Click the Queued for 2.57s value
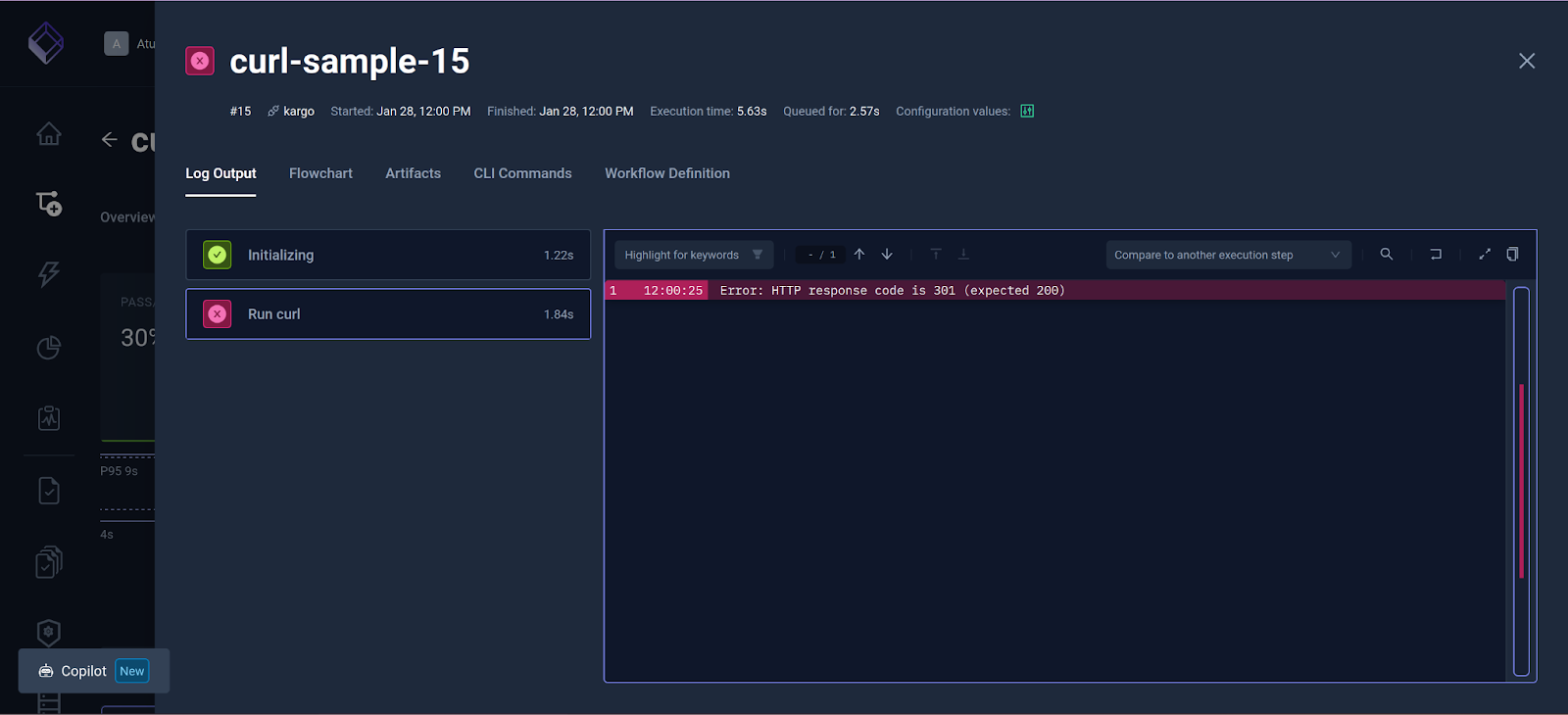The width and height of the screenshot is (1568, 715). tap(864, 112)
